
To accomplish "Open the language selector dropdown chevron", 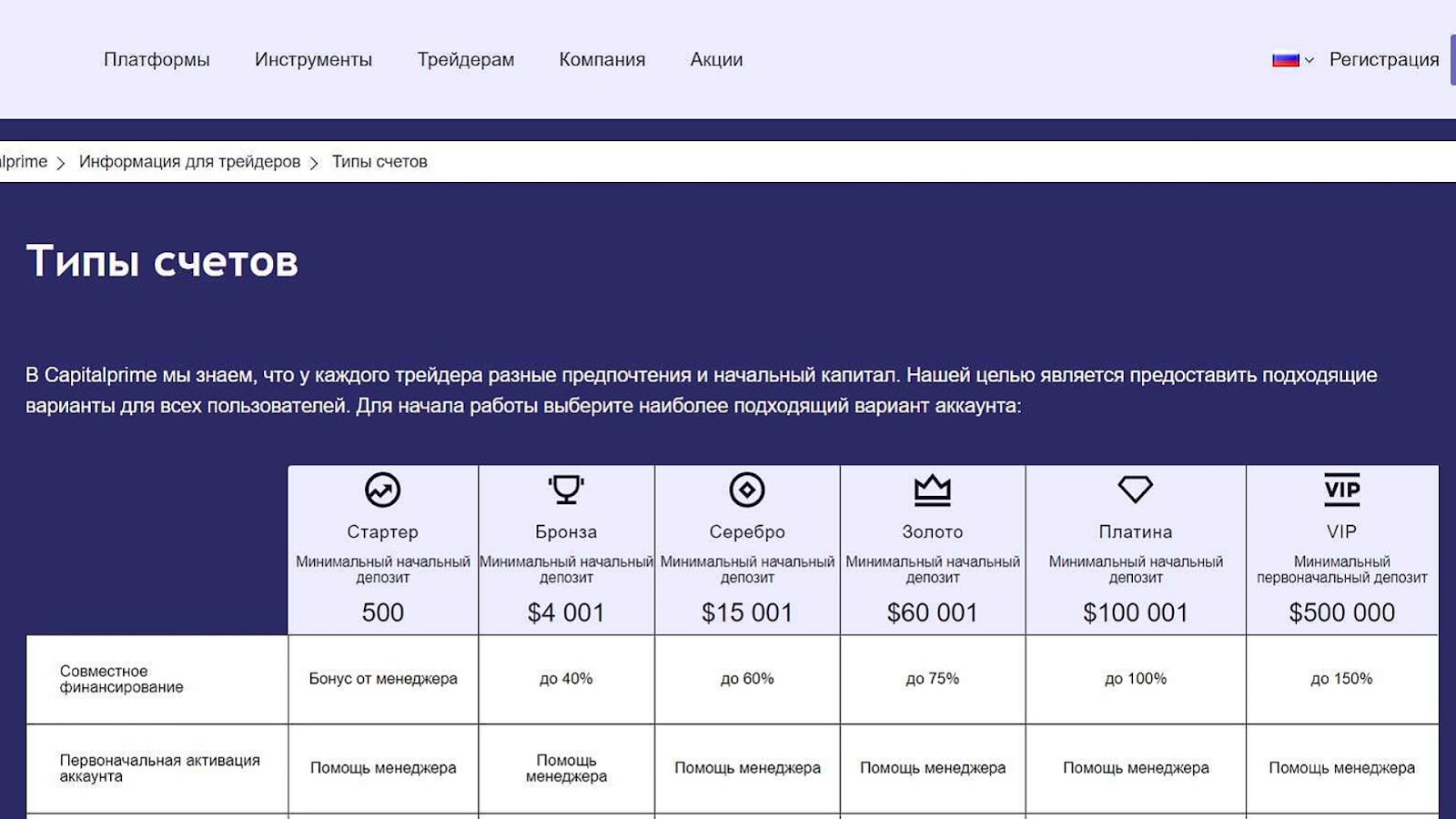I will (1309, 59).
